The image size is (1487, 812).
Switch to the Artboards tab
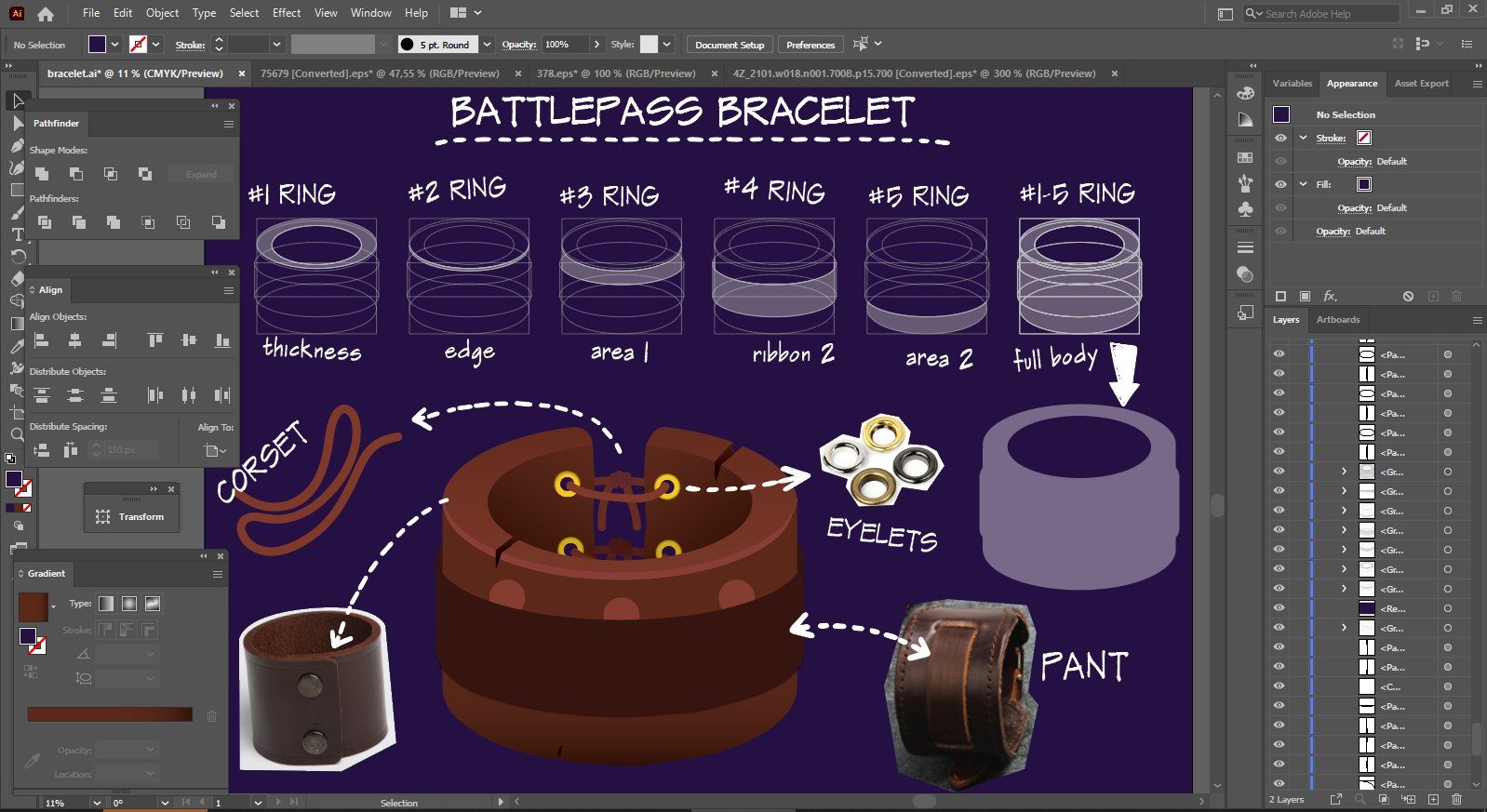point(1337,320)
